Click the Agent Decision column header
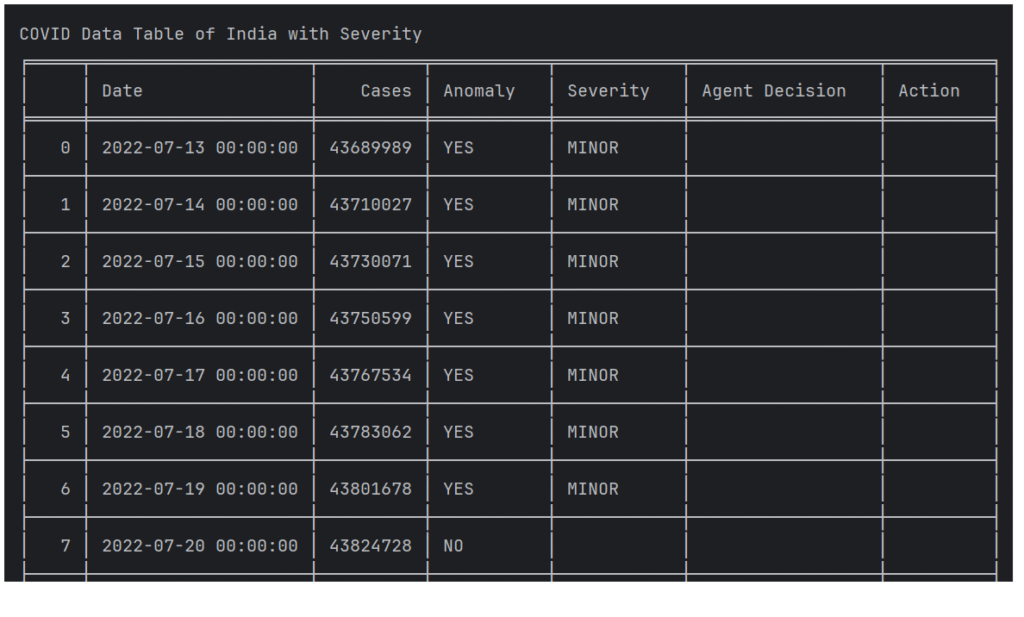 point(774,91)
